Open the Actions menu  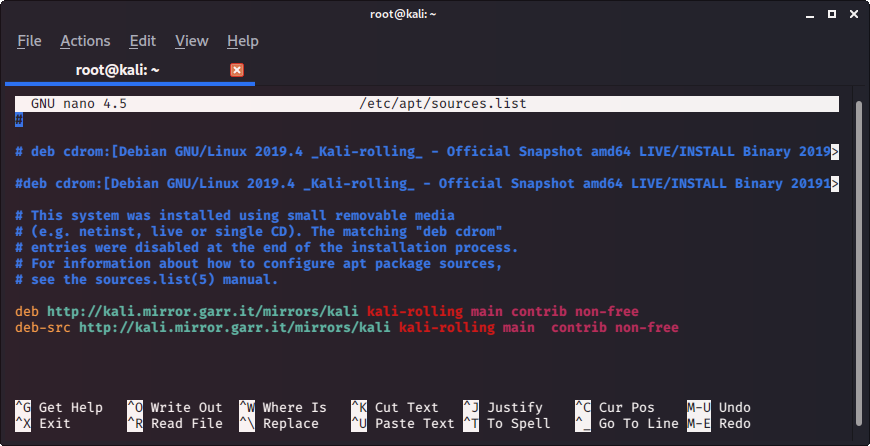click(x=85, y=41)
